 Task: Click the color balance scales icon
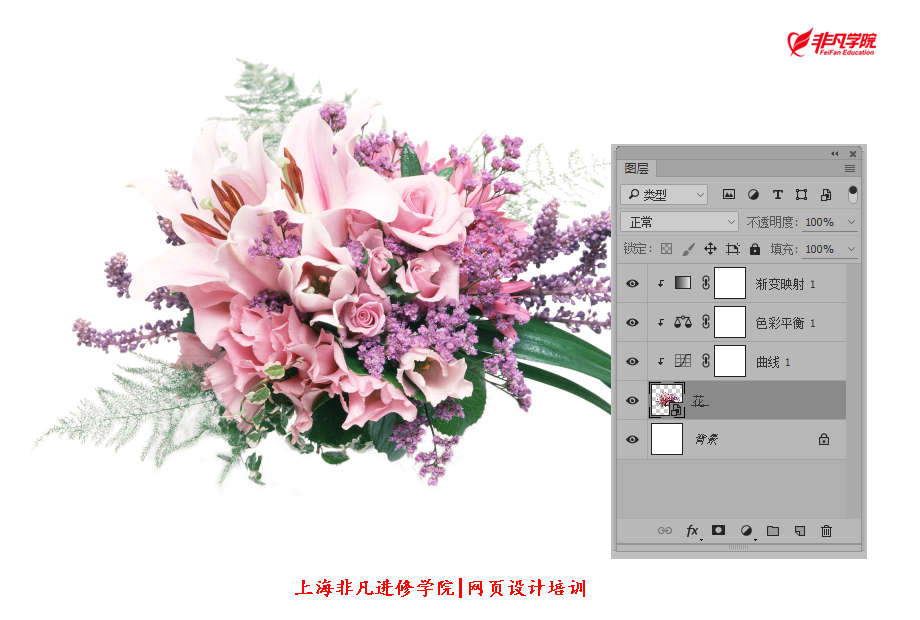[x=682, y=321]
